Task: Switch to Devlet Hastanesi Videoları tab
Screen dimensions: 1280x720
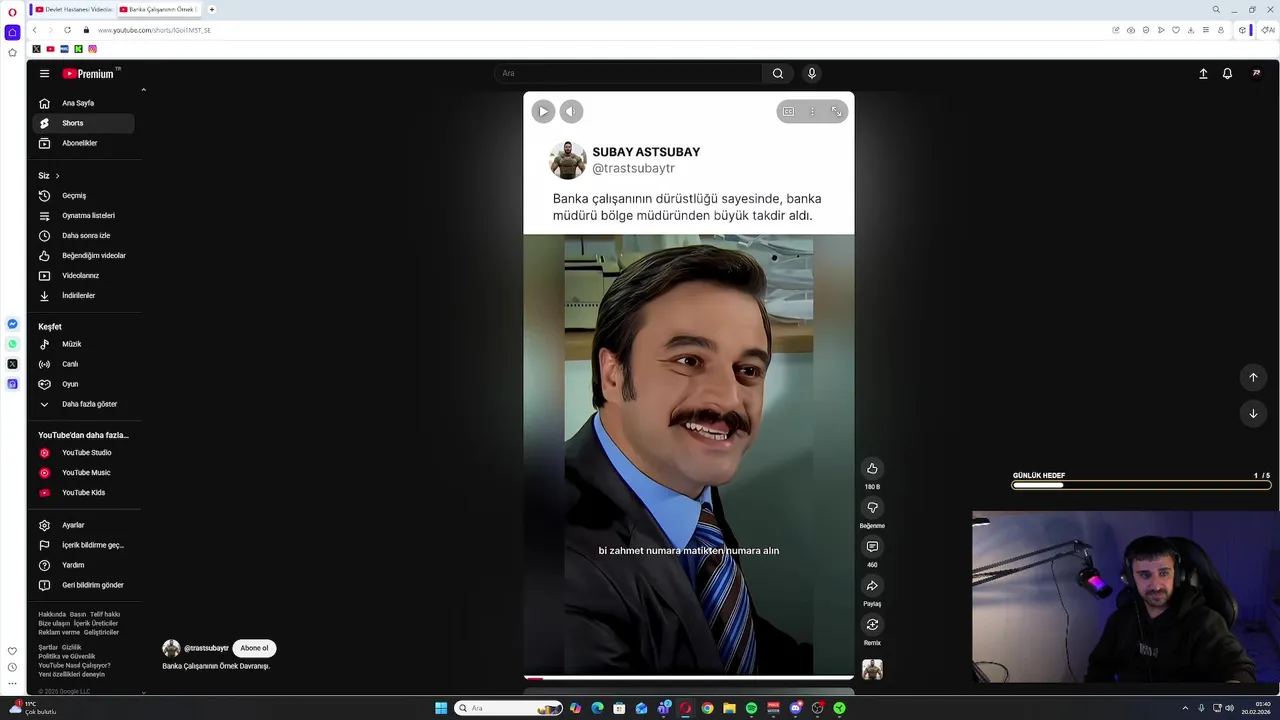Action: click(74, 9)
